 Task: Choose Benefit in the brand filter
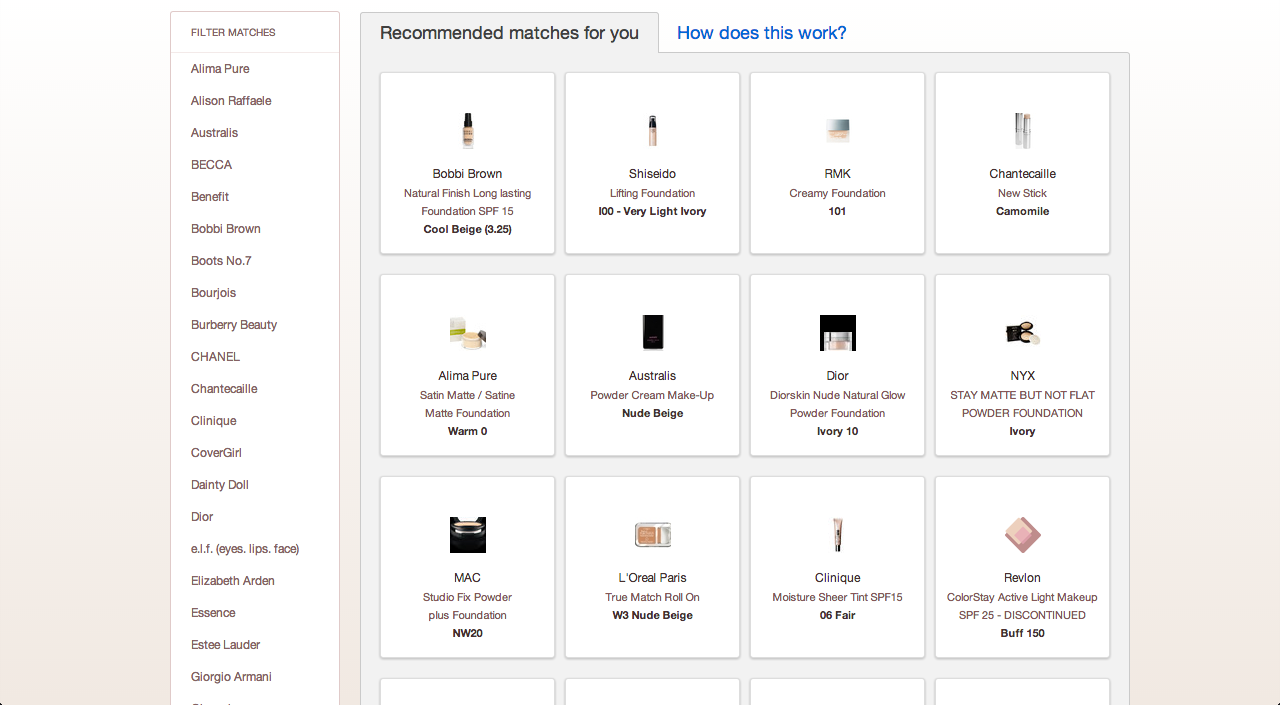210,197
